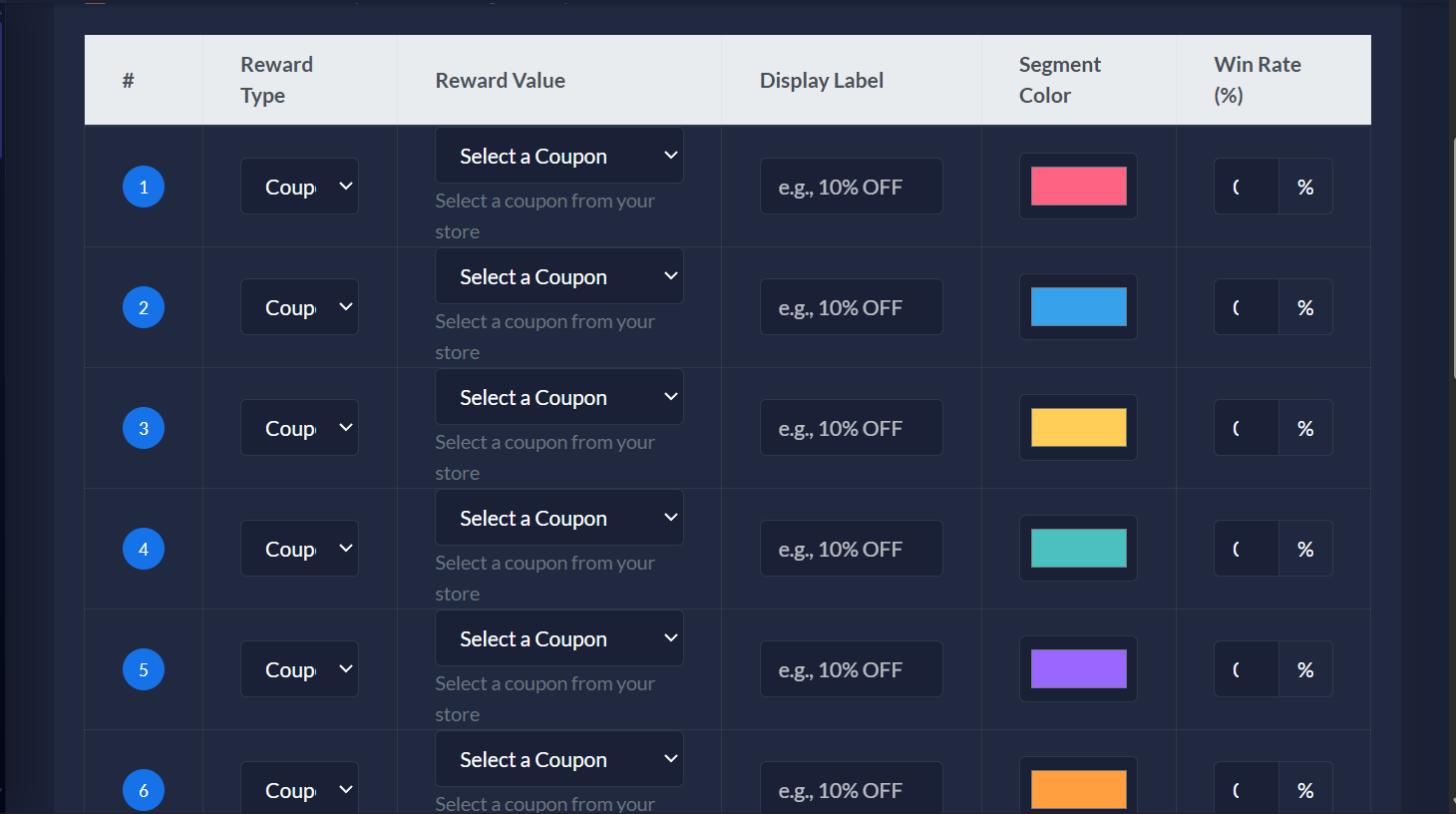Click the row 5 number badge
The width and height of the screenshot is (1456, 814).
click(144, 669)
